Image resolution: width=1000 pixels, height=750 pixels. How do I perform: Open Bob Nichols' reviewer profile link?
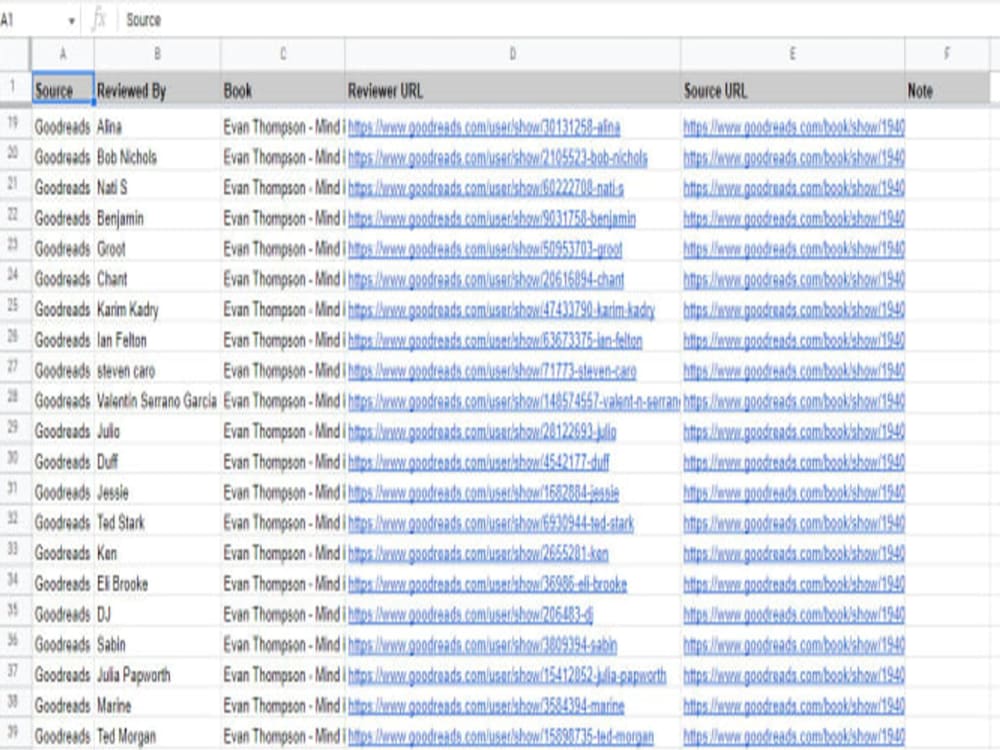pyautogui.click(x=497, y=158)
